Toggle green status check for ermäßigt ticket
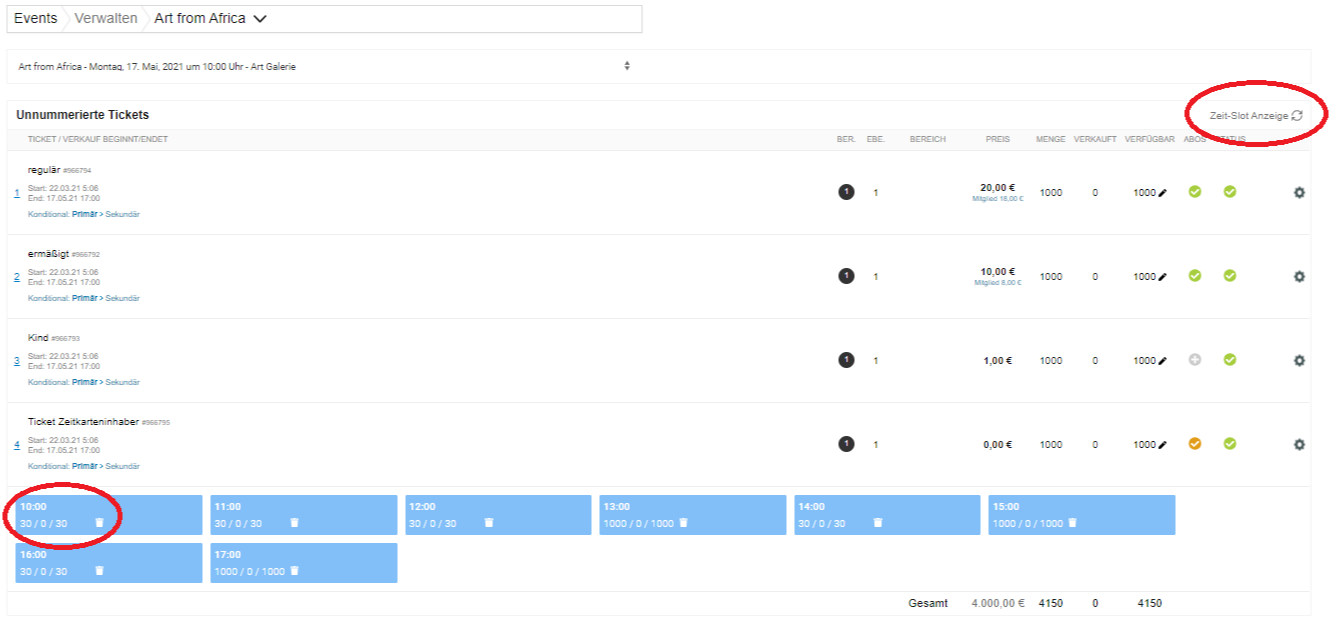The image size is (1333, 644). (1230, 276)
